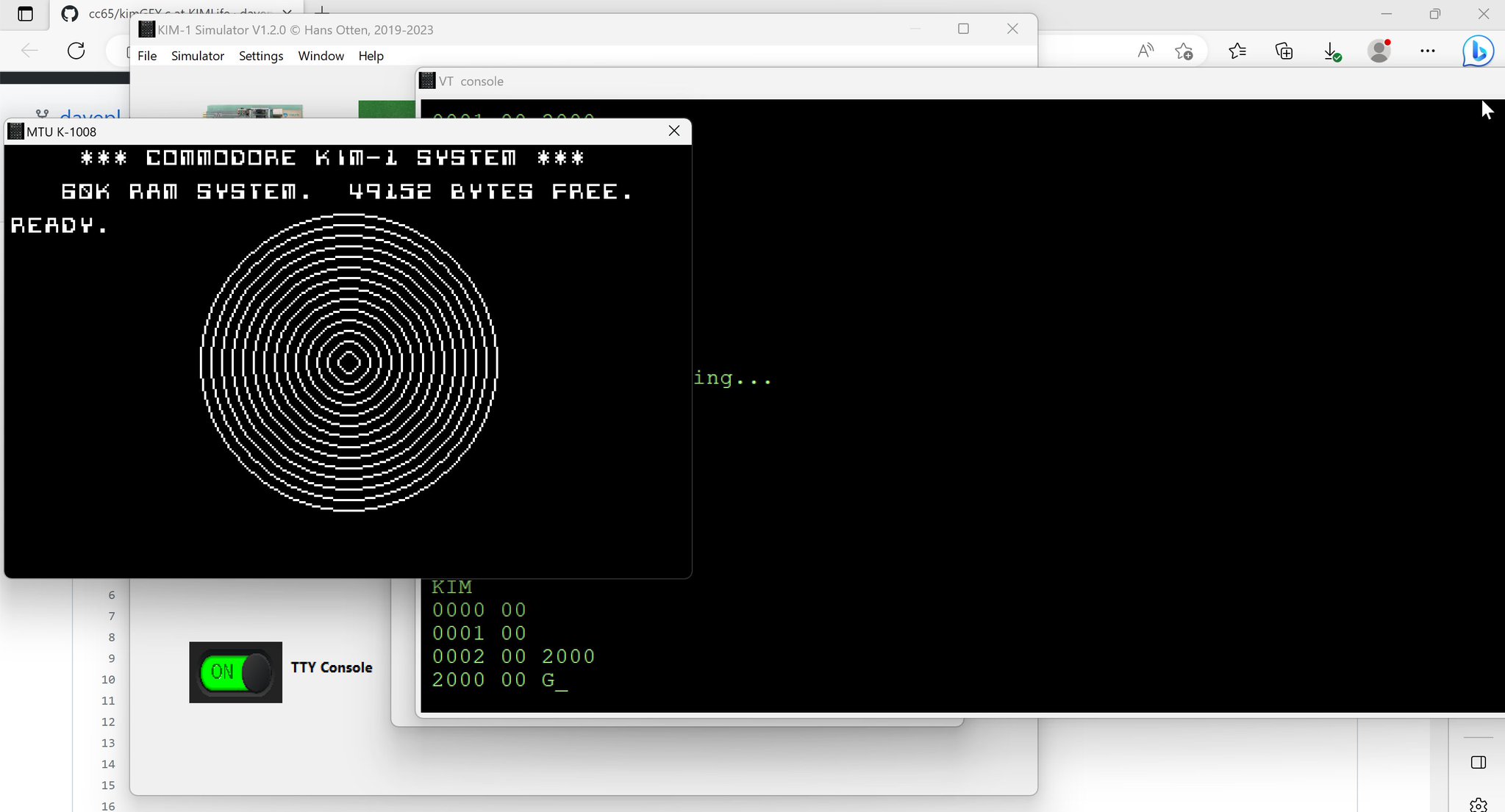
Task: Click the '0002 00 2000' console line
Action: [513, 656]
